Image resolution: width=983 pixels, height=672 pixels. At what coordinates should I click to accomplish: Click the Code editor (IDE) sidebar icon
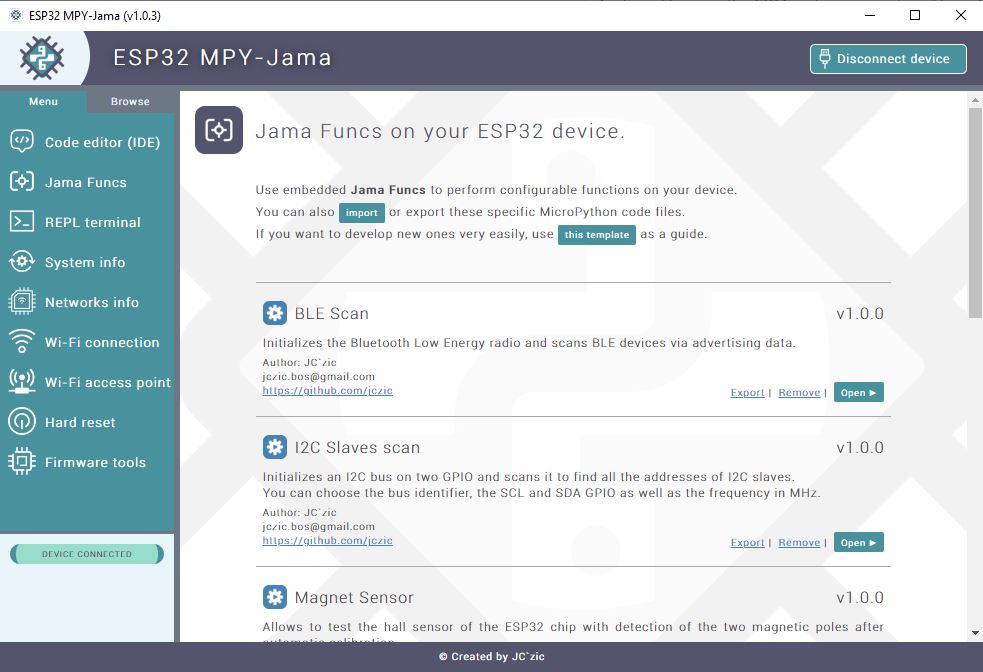(x=22, y=142)
